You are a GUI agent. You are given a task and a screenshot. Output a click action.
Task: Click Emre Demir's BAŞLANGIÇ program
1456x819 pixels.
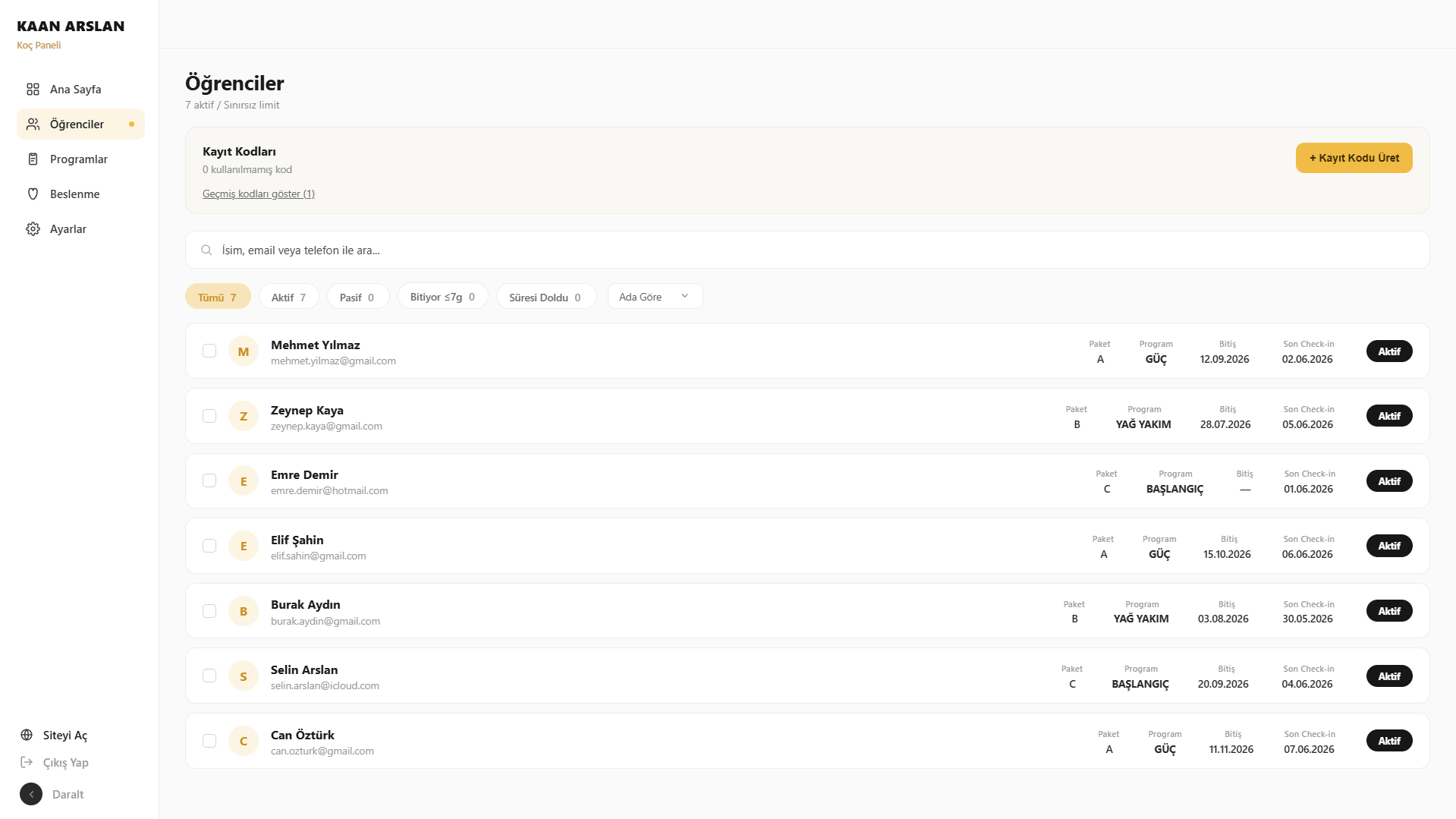coord(1175,489)
